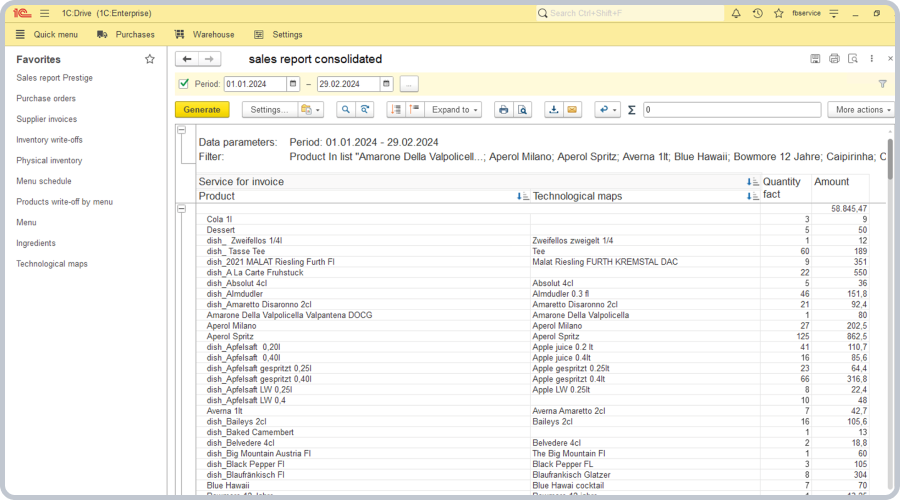Image resolution: width=900 pixels, height=500 pixels.
Task: Click the search field Ctrl+Shift+F
Action: [630, 13]
